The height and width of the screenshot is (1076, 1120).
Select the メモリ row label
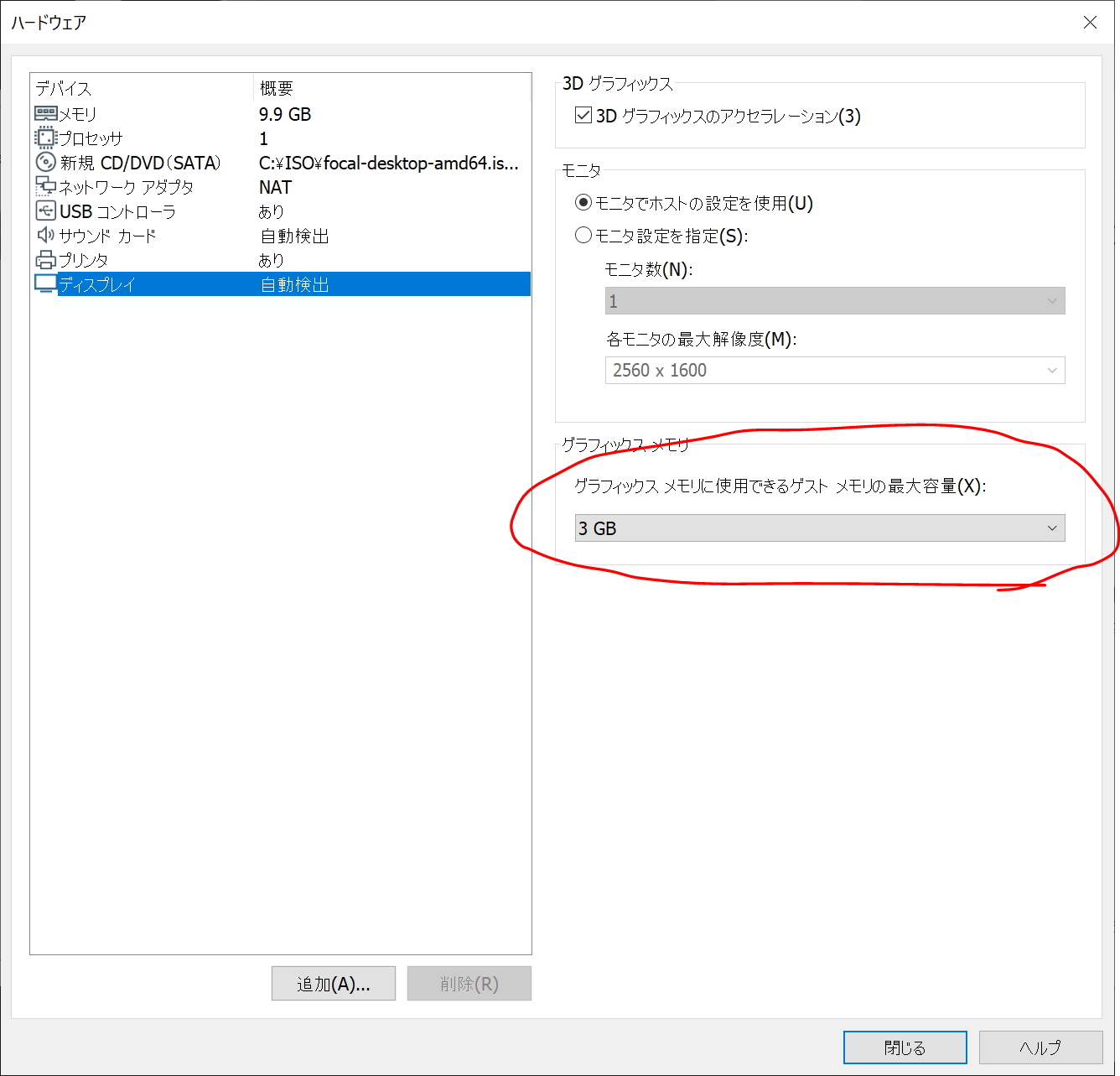(78, 114)
